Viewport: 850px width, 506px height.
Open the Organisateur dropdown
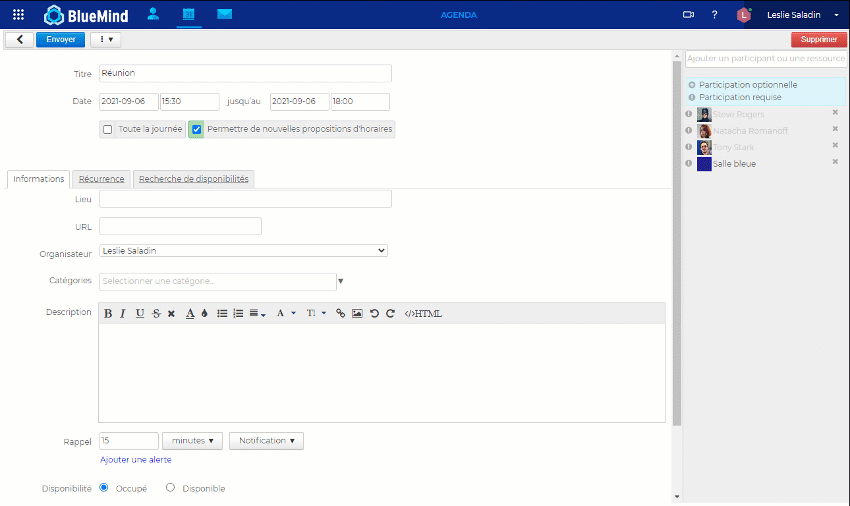click(x=243, y=251)
